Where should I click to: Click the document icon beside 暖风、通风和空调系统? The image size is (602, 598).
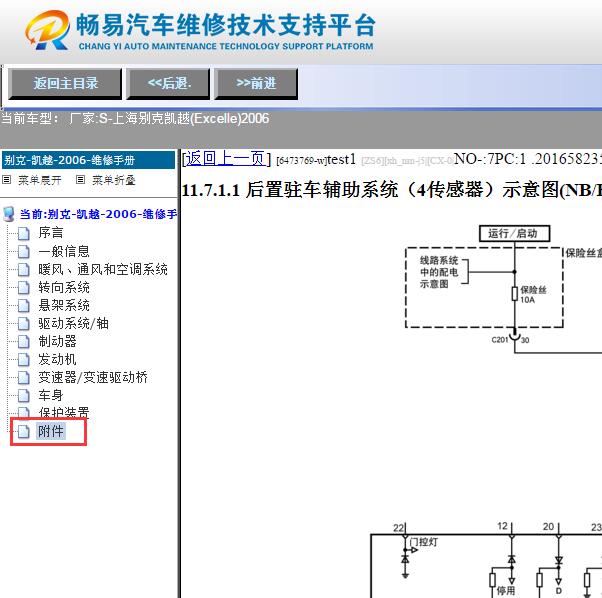click(23, 270)
